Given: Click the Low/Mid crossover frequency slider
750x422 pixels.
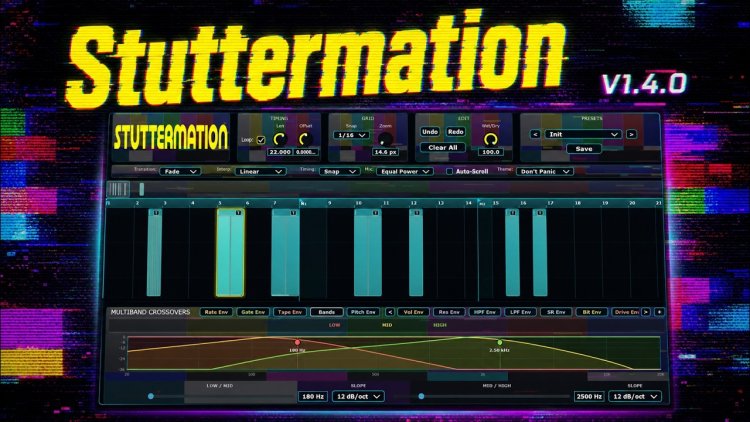Looking at the screenshot, I should (x=223, y=396).
